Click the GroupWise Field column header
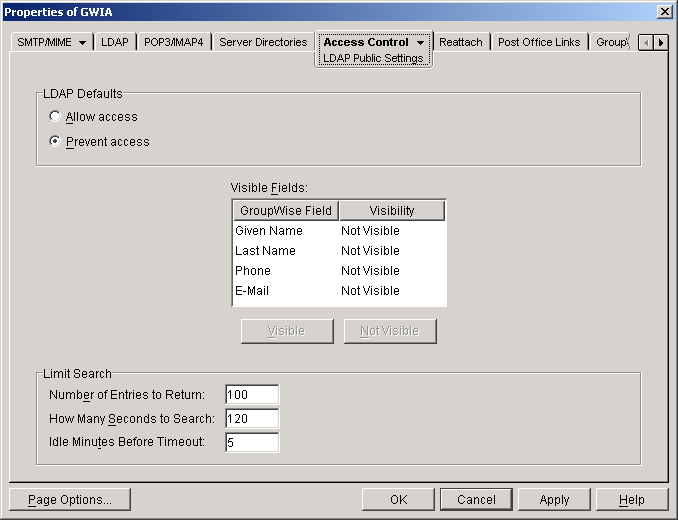678x520 pixels. 286,211
